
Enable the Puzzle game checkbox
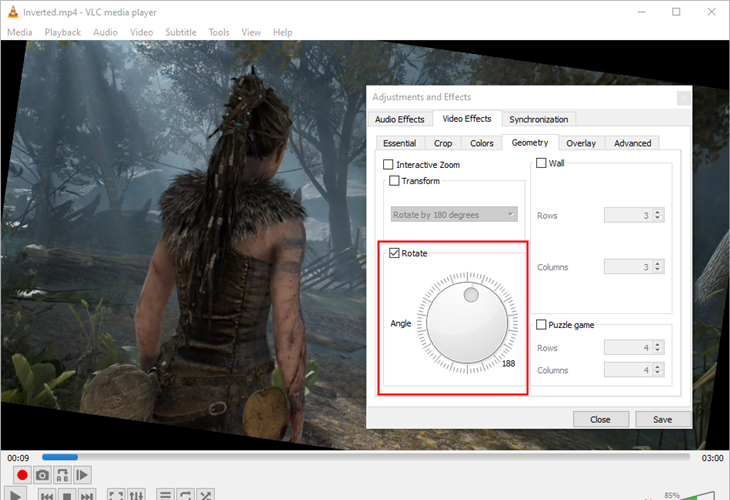tap(541, 324)
